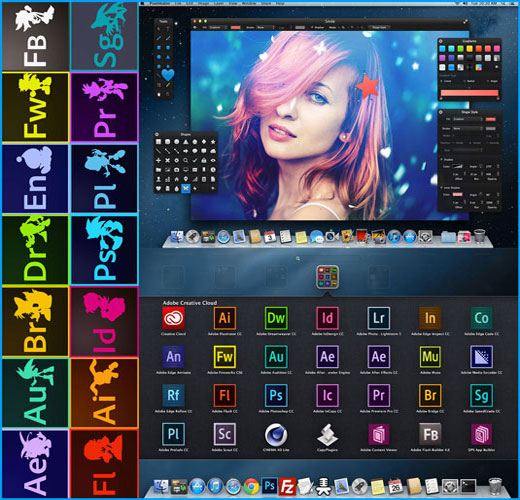Open Finder in the bottom Dock
Image resolution: width=520 pixels, height=500 pixels.
(x=161, y=486)
